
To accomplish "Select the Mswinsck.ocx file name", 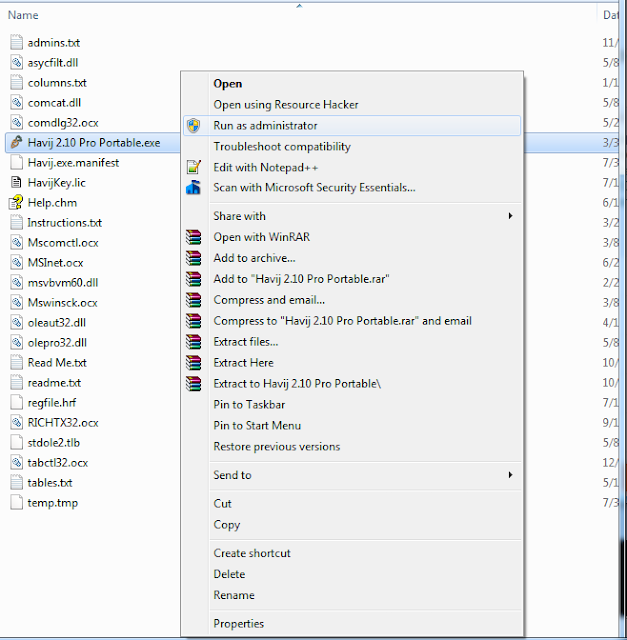I will (62, 302).
